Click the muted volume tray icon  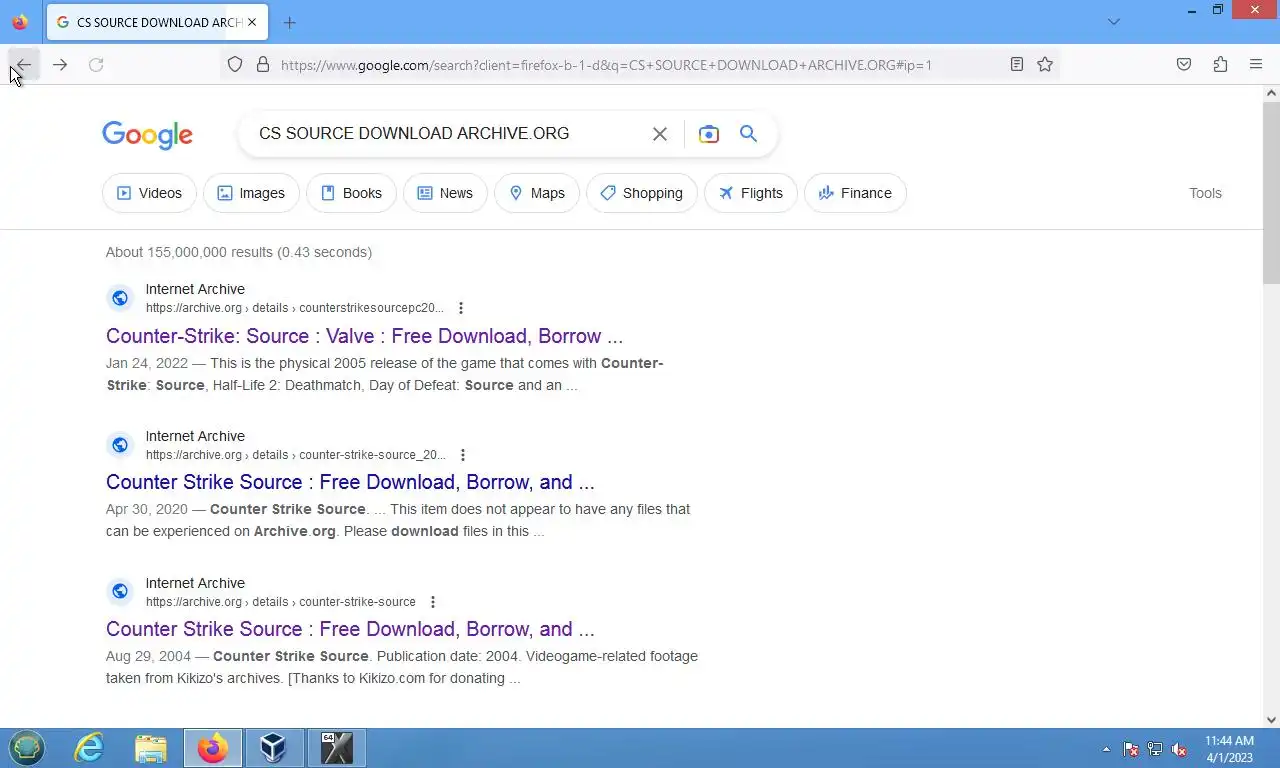(x=1179, y=749)
